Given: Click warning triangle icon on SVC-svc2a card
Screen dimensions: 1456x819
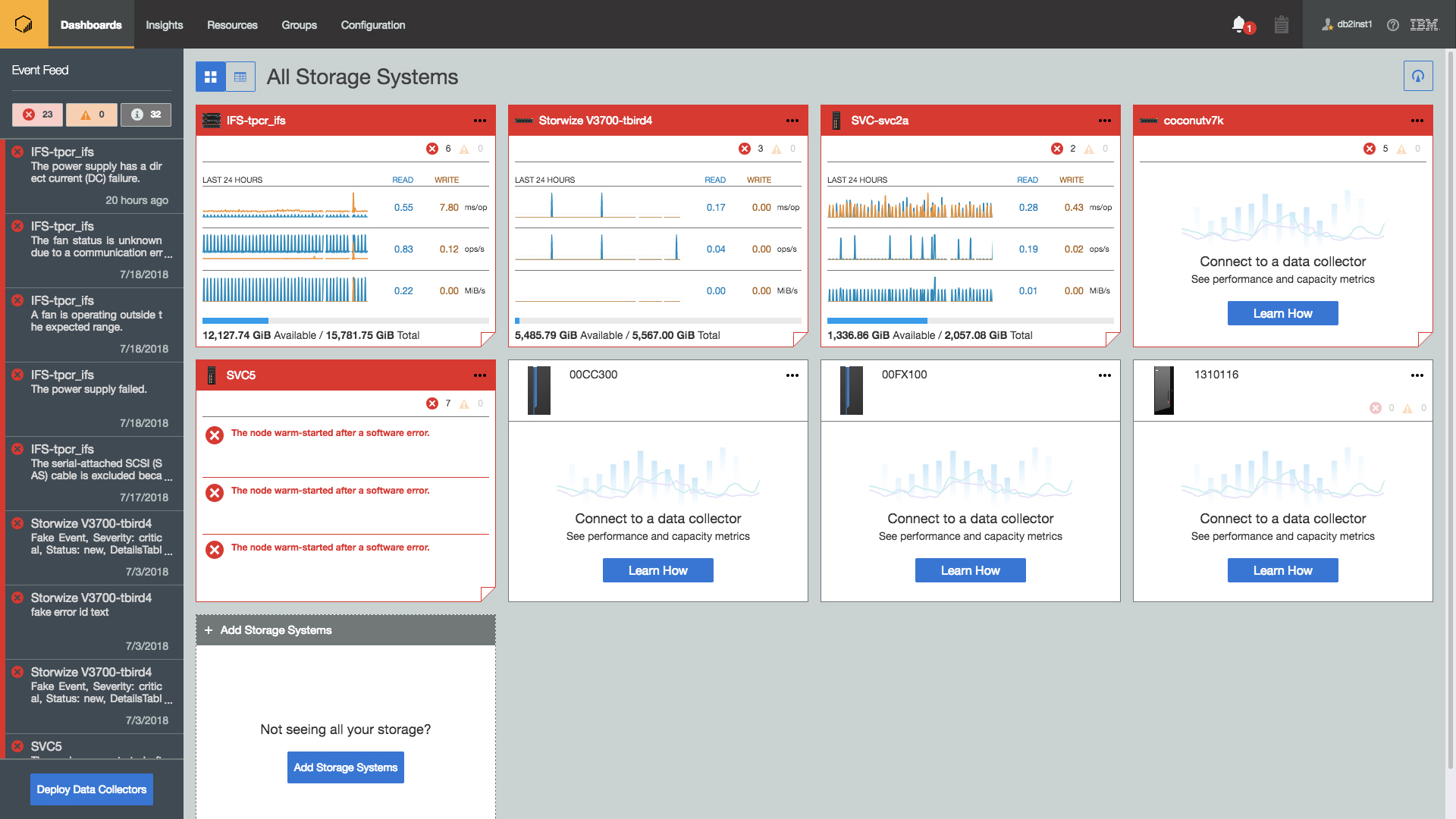Looking at the screenshot, I should coord(1089,149).
